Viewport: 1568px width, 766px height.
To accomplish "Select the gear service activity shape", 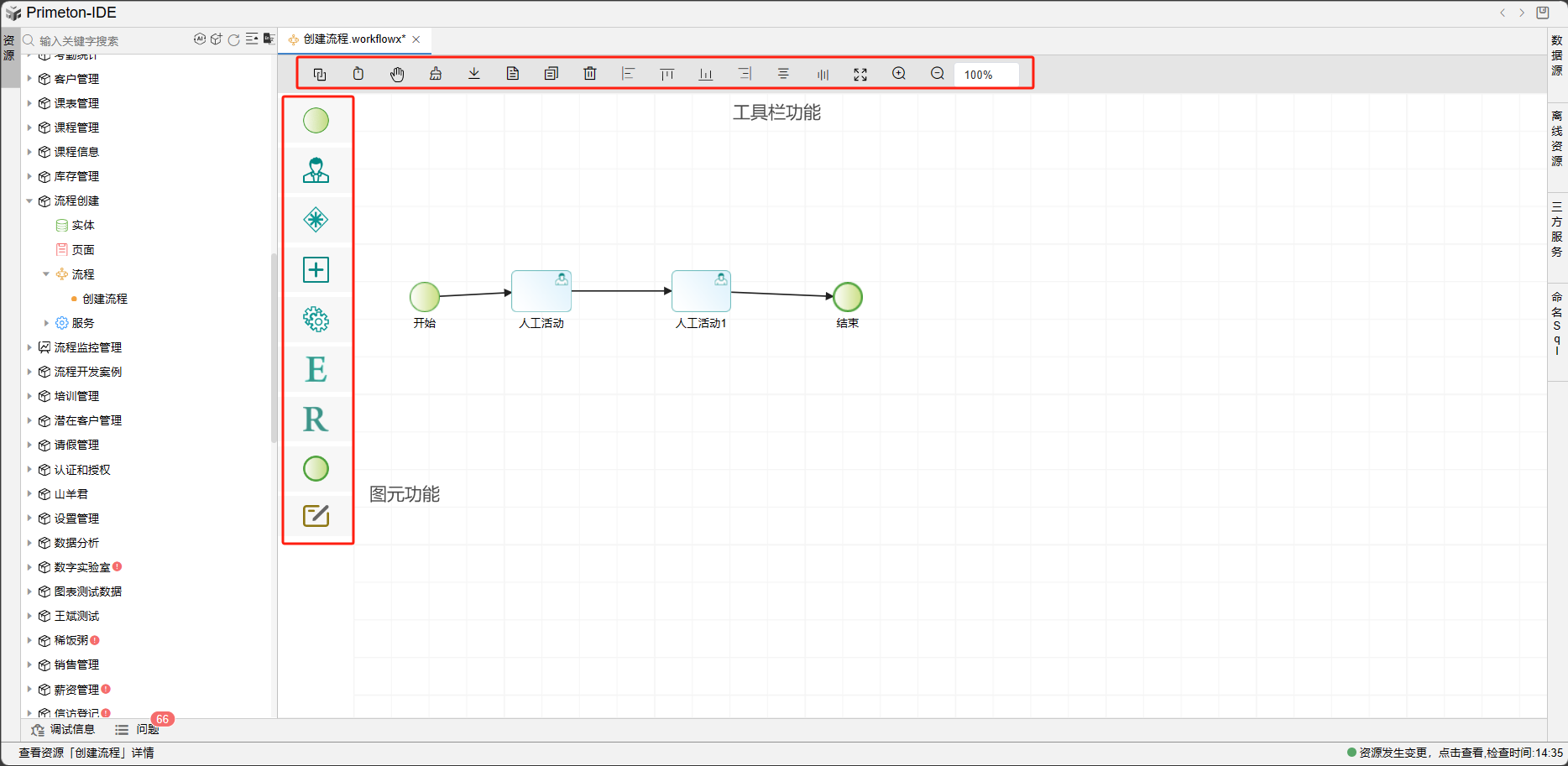I will (316, 319).
